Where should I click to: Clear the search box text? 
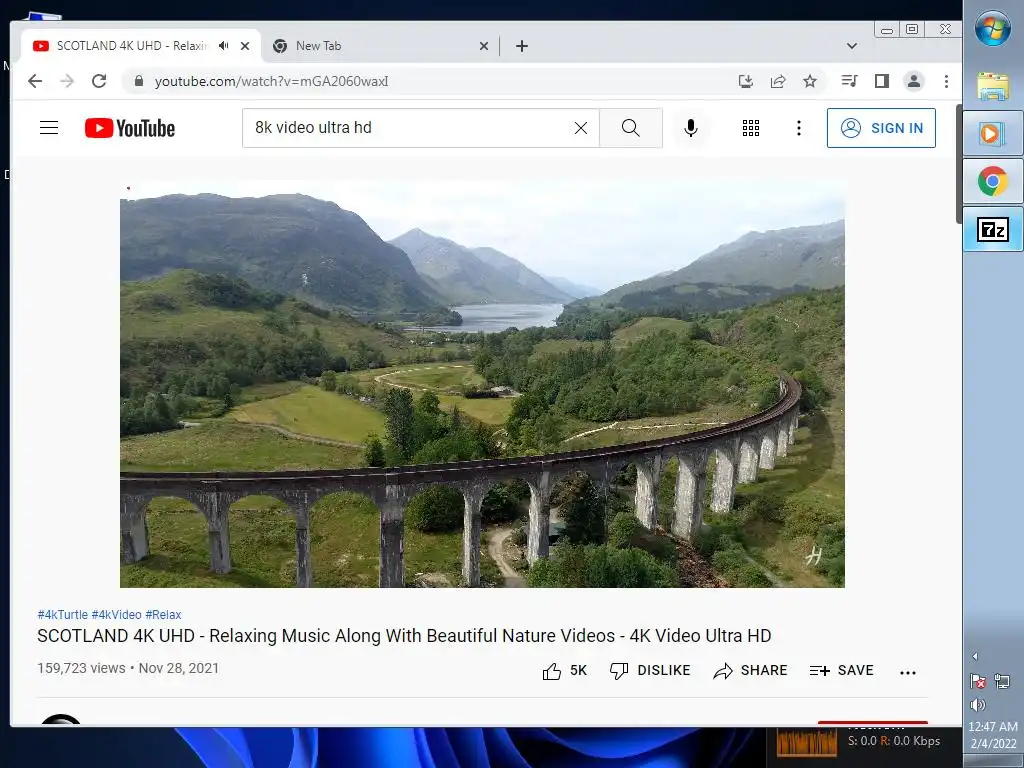point(581,128)
